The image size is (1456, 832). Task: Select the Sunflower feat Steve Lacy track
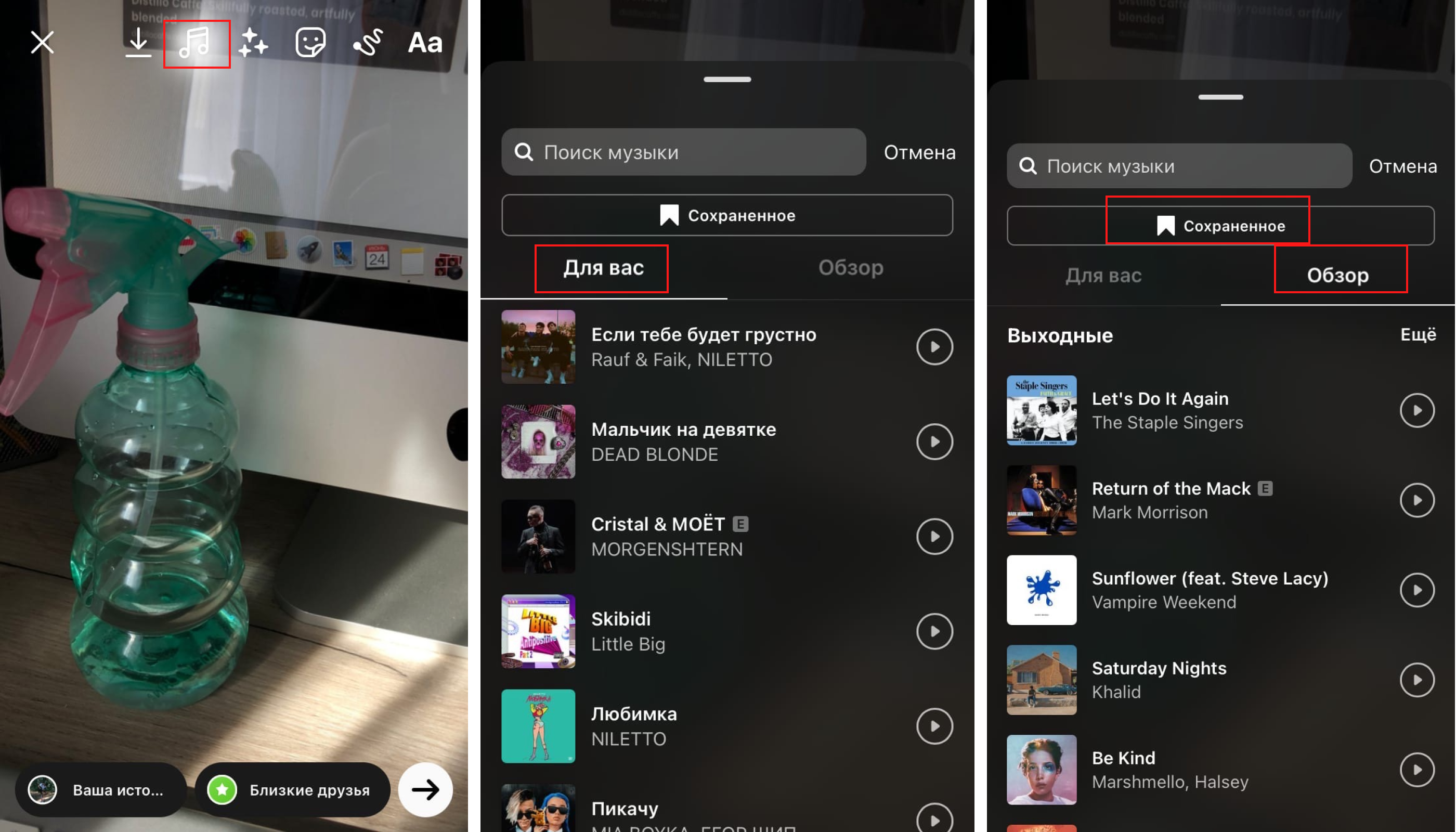(x=1210, y=589)
